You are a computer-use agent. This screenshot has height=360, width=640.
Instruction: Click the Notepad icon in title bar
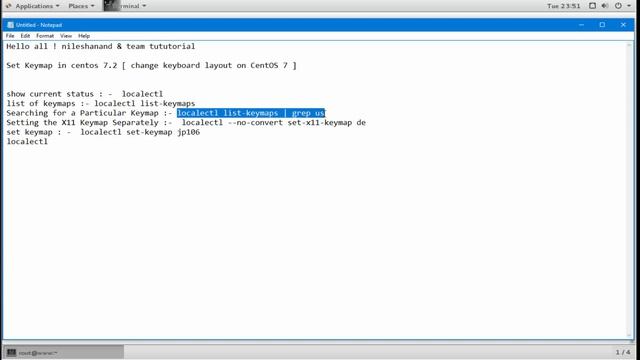pyautogui.click(x=10, y=25)
